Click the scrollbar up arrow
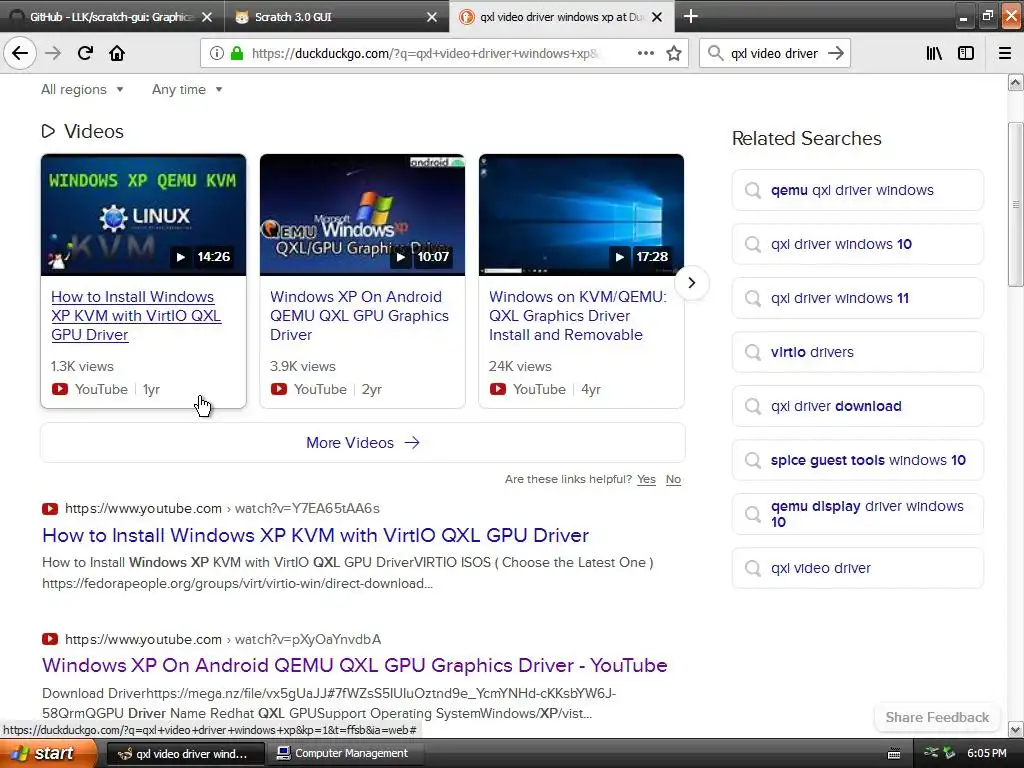This screenshot has height=768, width=1024. tap(1016, 83)
